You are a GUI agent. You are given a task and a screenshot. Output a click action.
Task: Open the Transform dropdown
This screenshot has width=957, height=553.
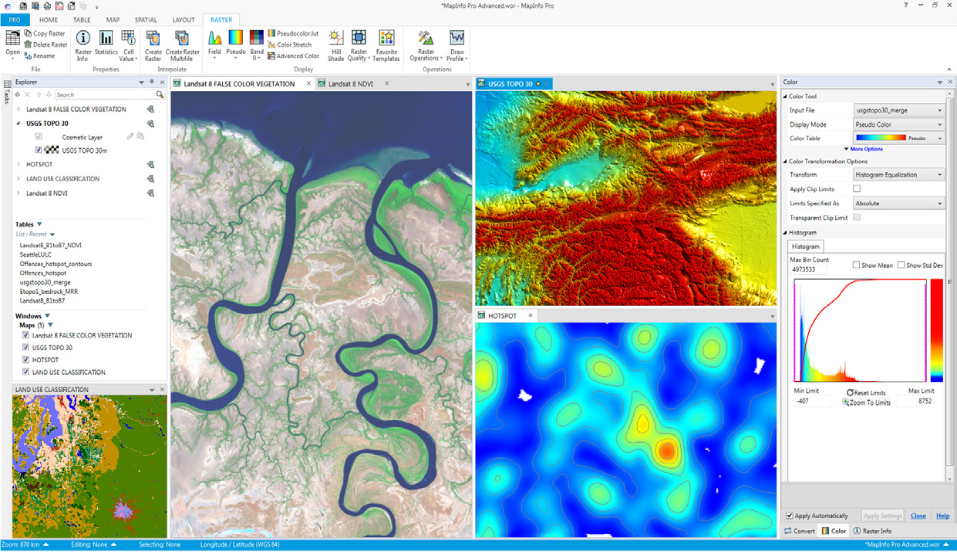898,175
